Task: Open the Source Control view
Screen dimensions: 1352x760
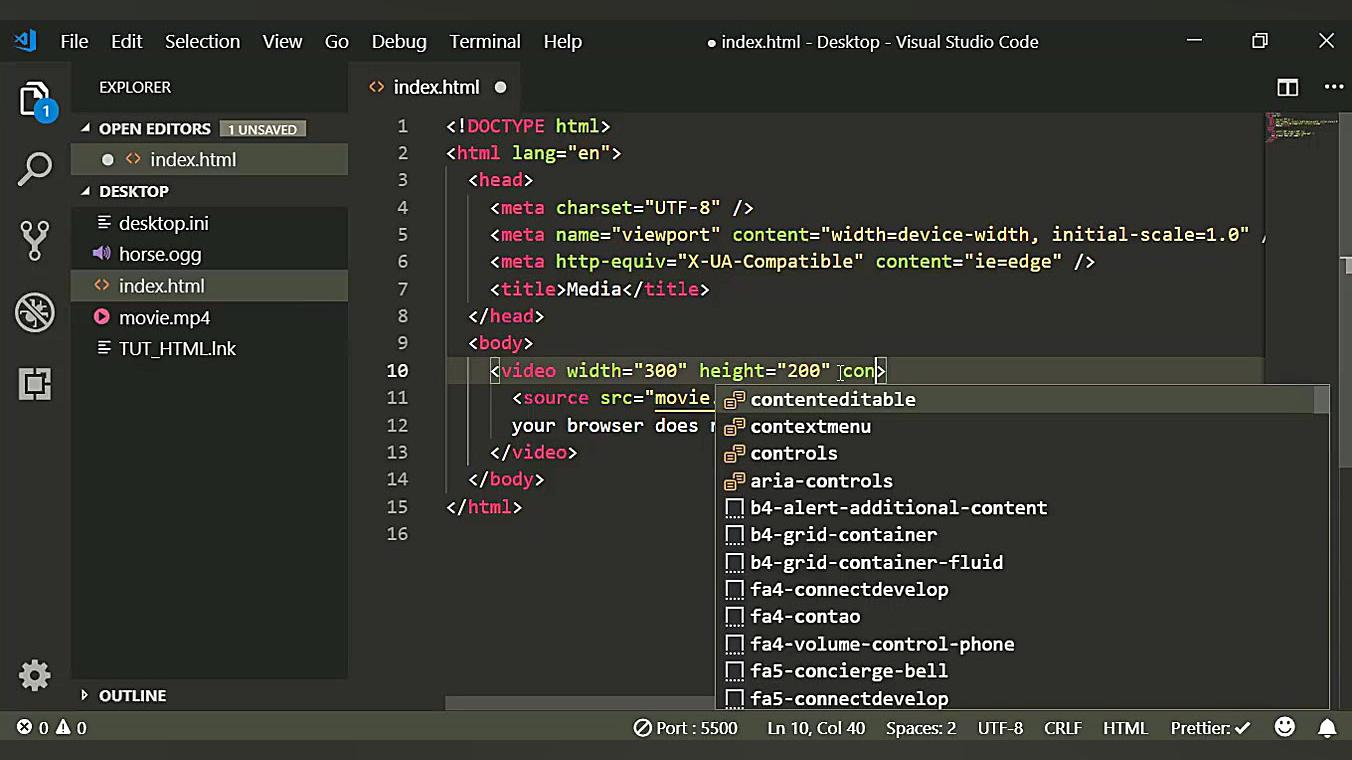Action: [x=35, y=240]
